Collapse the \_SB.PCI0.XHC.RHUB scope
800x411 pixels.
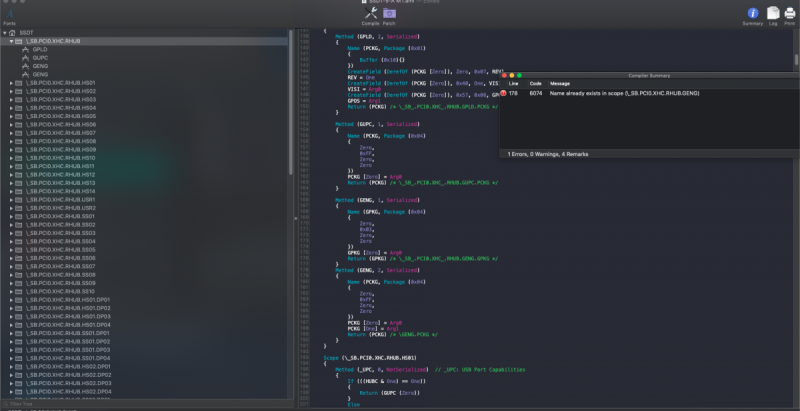pyautogui.click(x=11, y=41)
